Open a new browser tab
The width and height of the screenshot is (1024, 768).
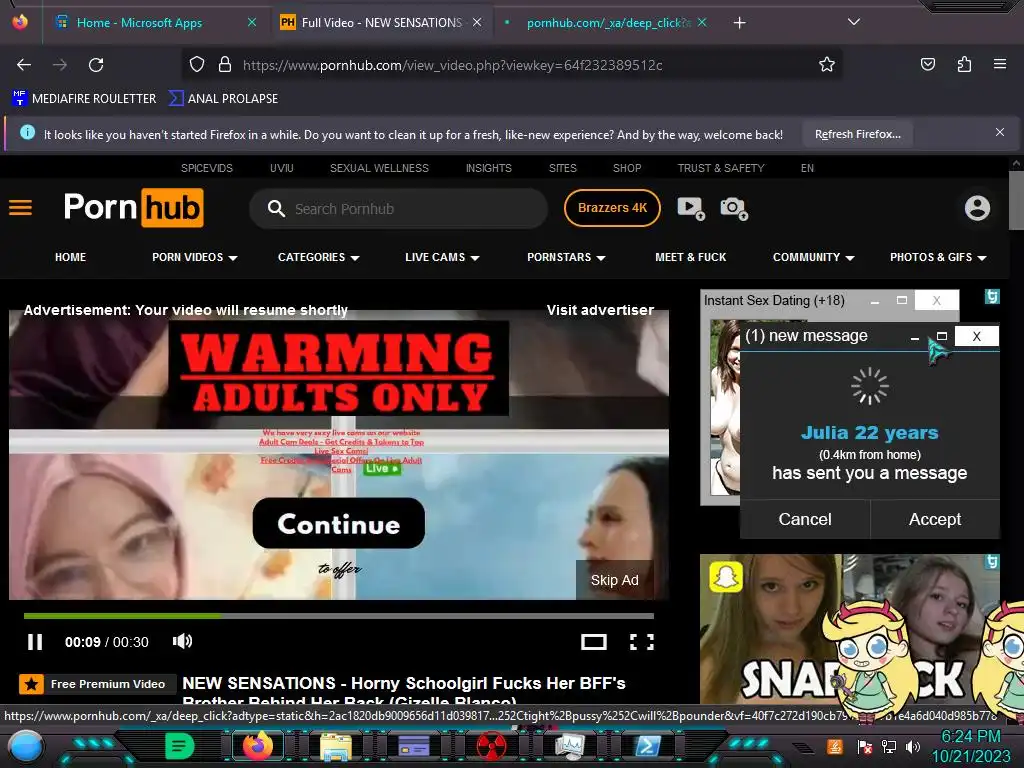(739, 23)
